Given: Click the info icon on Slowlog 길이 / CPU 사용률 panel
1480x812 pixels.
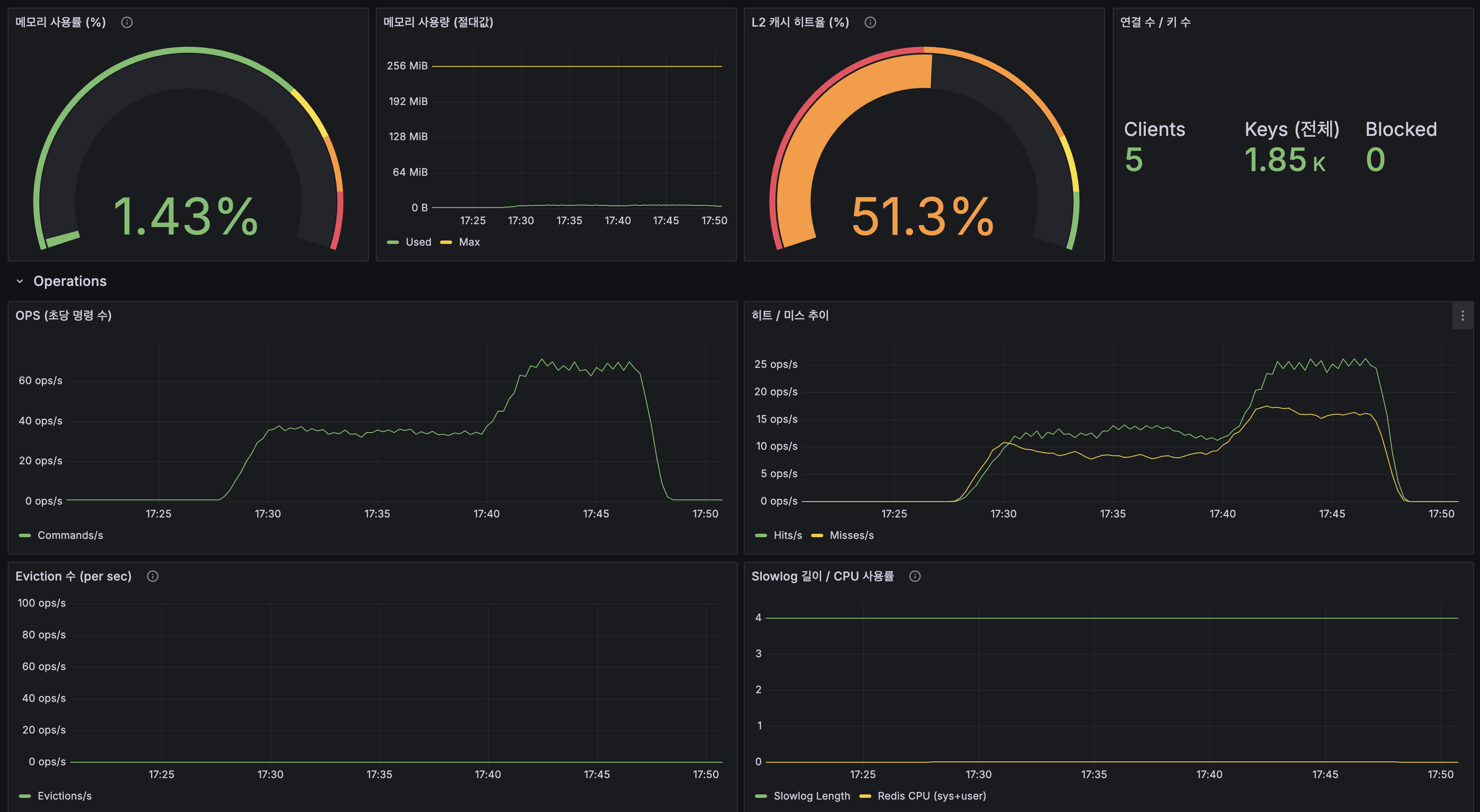Looking at the screenshot, I should [x=915, y=576].
